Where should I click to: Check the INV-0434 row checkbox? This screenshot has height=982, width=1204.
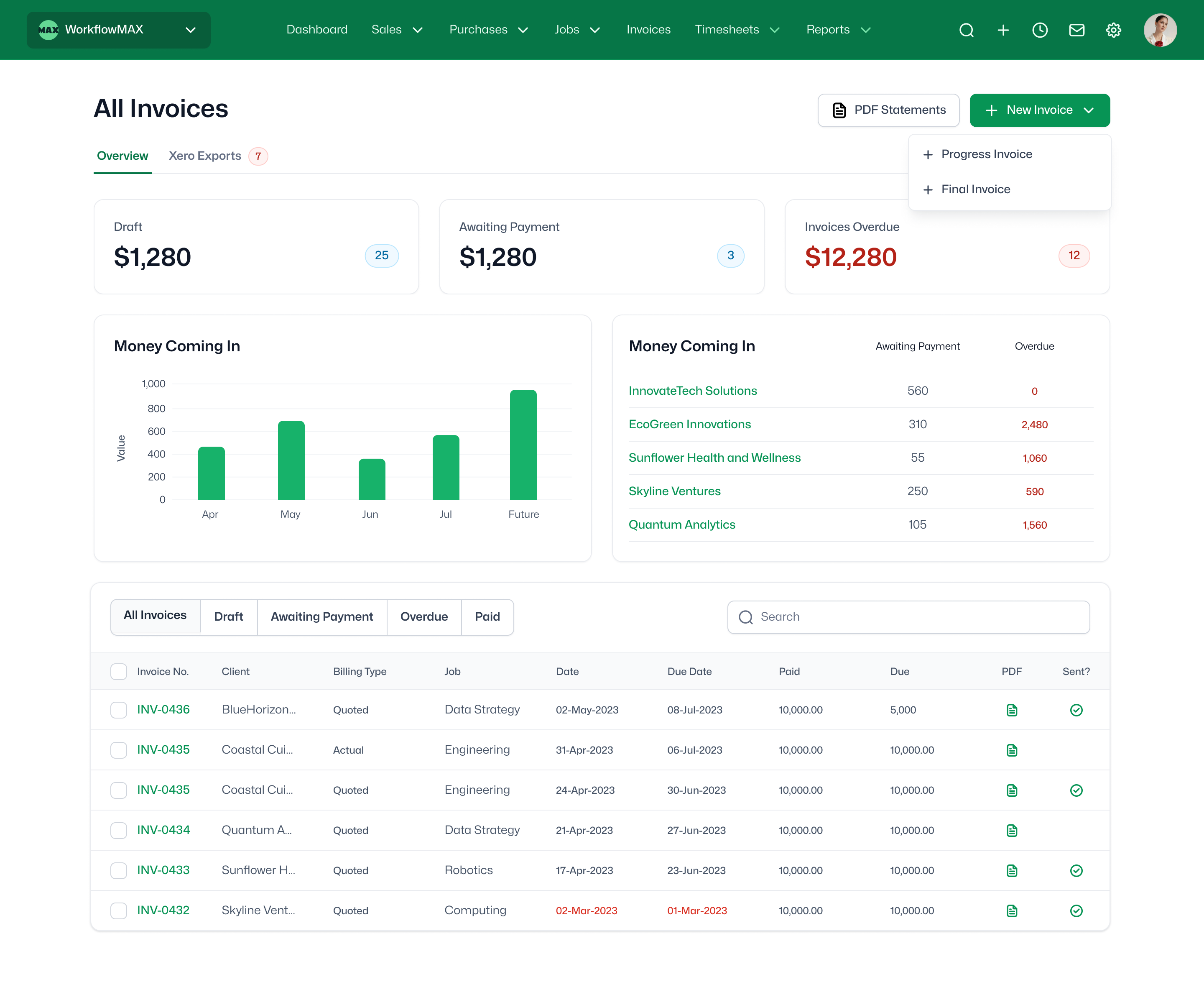(119, 831)
